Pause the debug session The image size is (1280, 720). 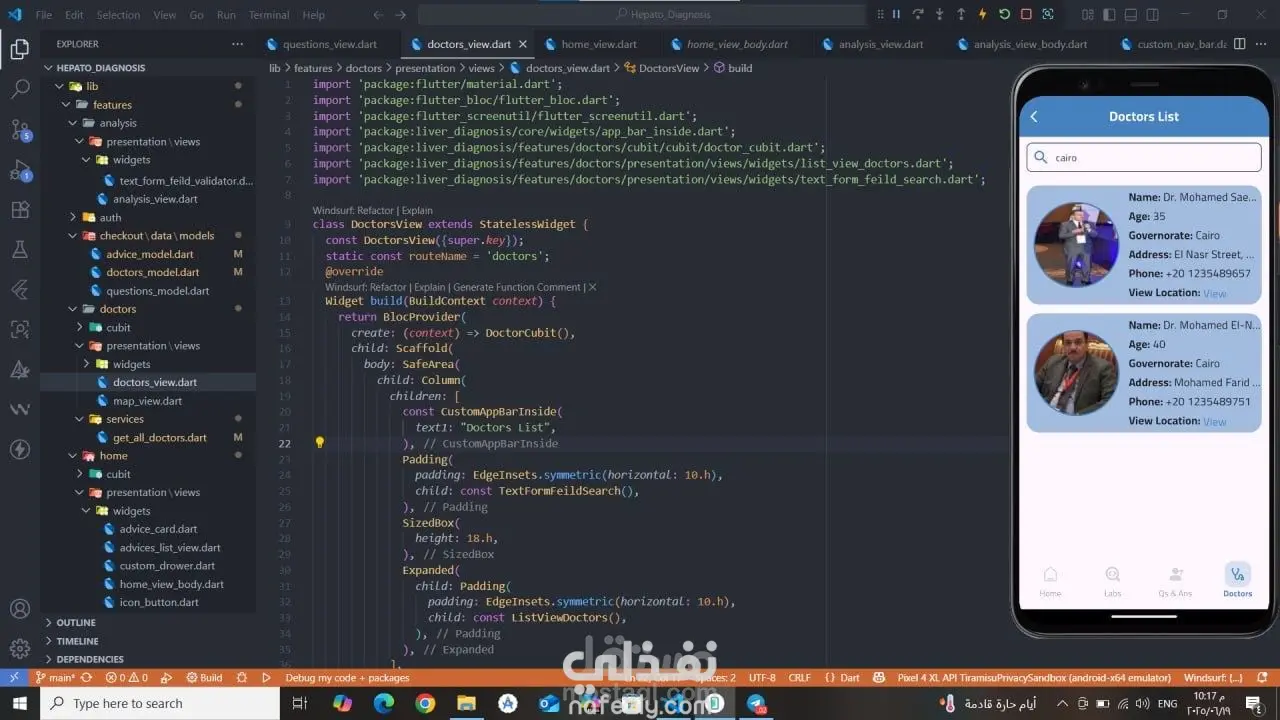(x=895, y=14)
